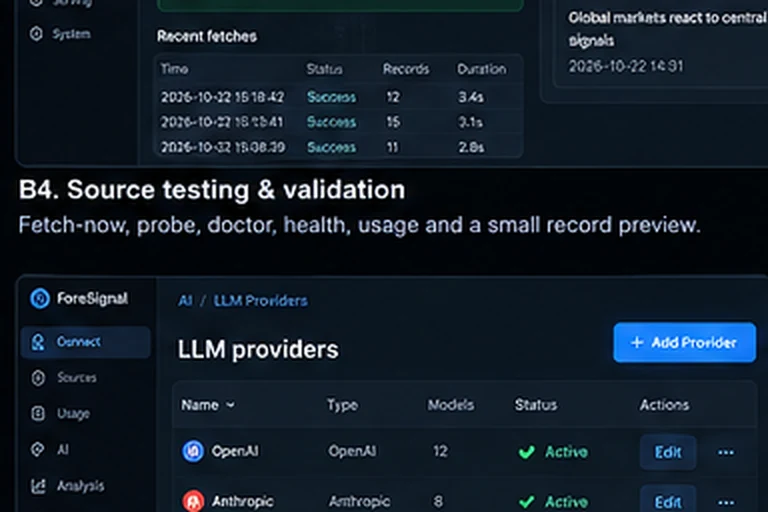Click Success status of 12-record fetch

pyautogui.click(x=331, y=97)
